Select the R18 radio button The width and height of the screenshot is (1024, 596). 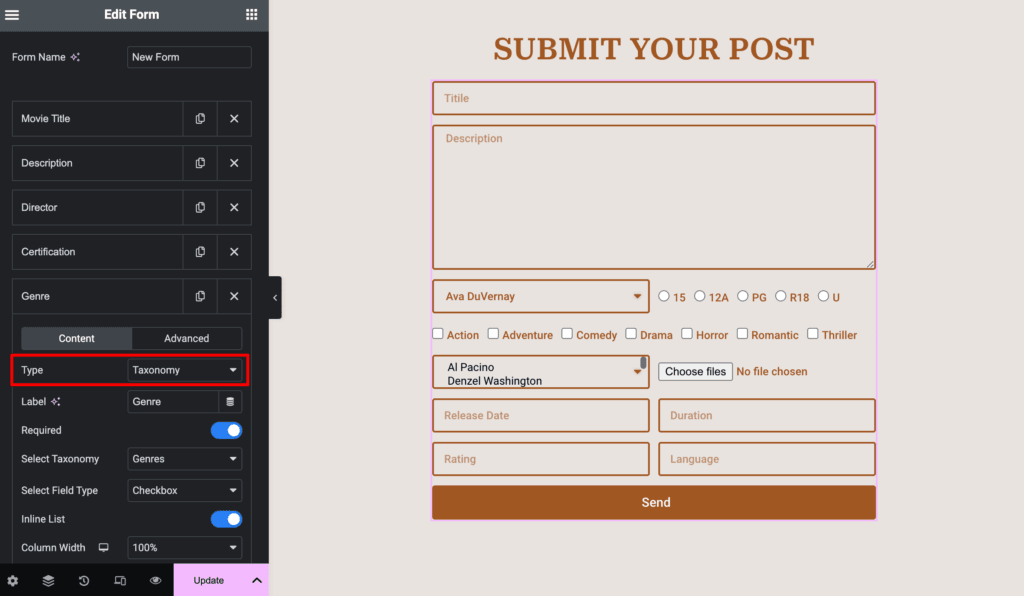[780, 296]
